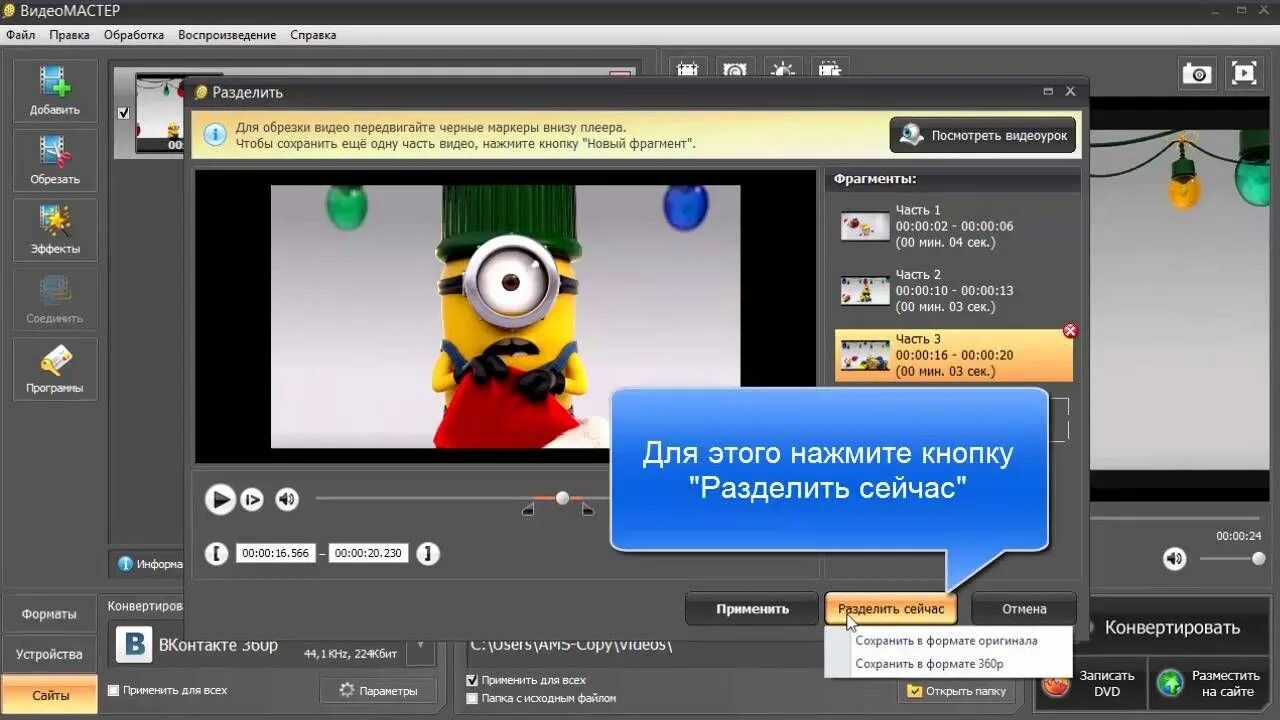The width and height of the screenshot is (1280, 720).
Task: Click the info icon in the yellow hint bar
Action: pyautogui.click(x=213, y=134)
